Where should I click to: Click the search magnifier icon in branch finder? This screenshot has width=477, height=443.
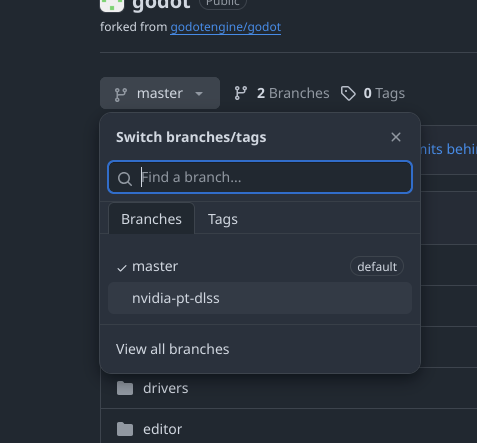coord(125,178)
